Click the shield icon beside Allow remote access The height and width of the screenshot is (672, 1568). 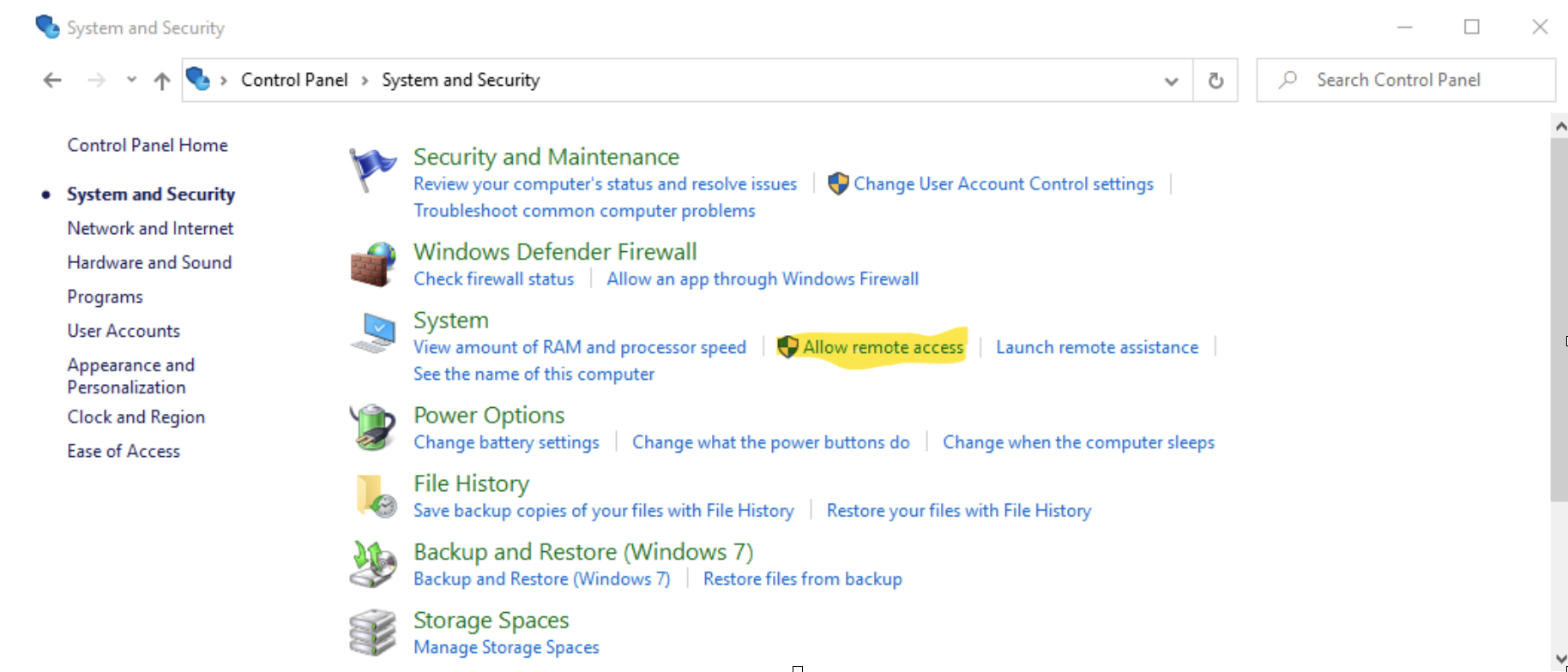787,347
